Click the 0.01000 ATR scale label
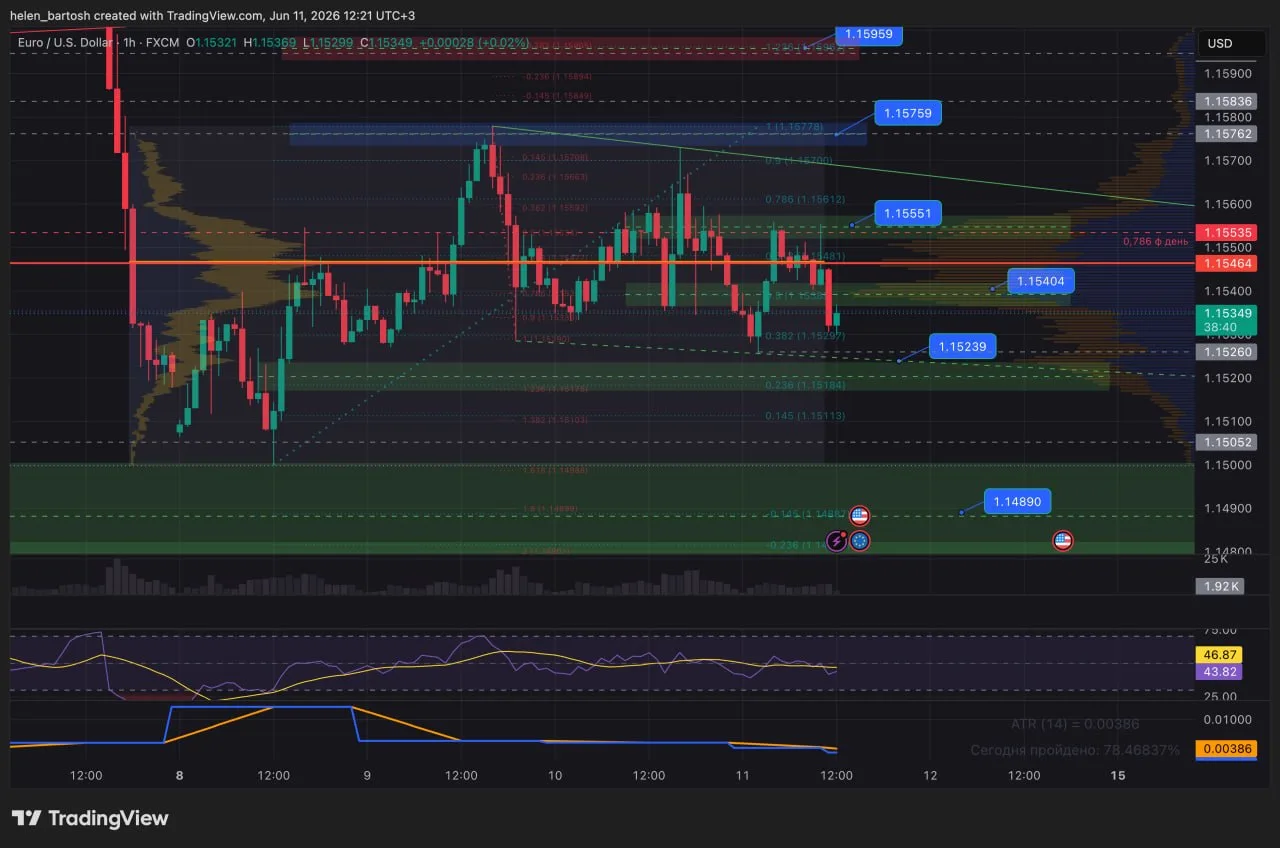 point(1228,720)
